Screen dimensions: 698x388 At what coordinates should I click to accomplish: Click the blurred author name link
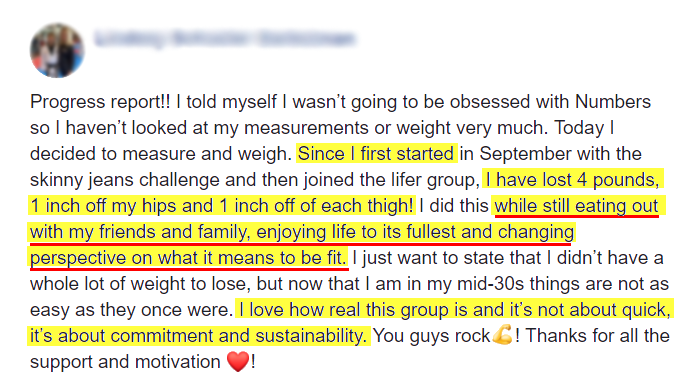(225, 39)
